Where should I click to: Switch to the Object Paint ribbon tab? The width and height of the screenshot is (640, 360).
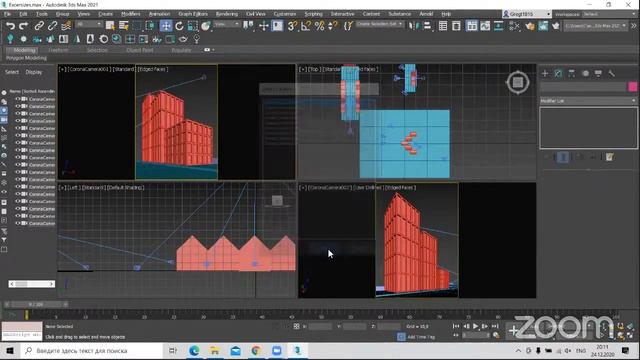point(140,50)
